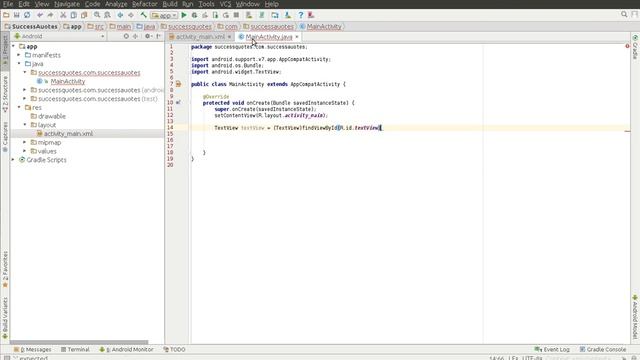The image size is (640, 360).
Task: Click the navigate Back arrow icon
Action: 120,15
